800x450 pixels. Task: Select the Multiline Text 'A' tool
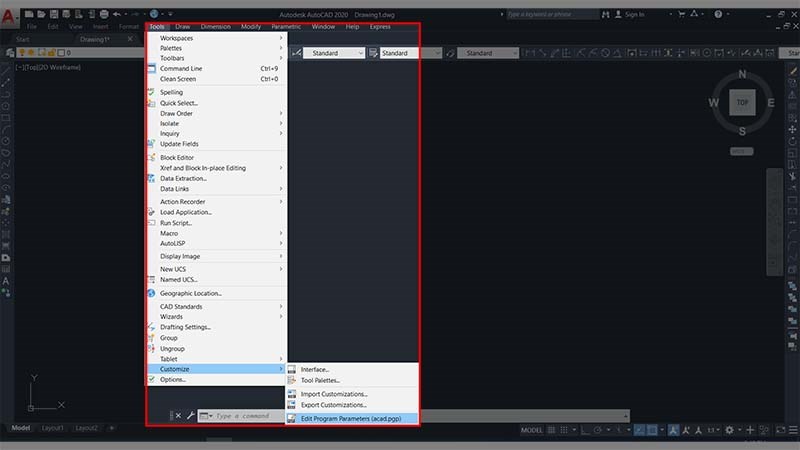(6, 281)
